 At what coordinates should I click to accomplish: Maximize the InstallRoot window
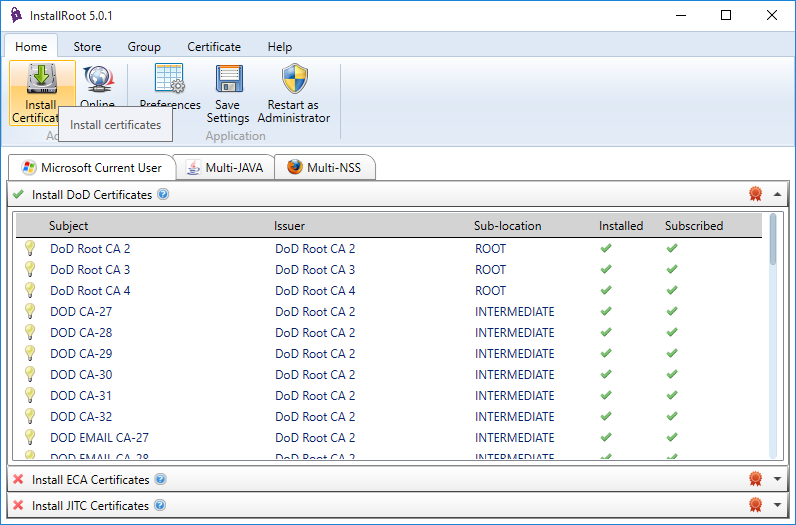click(726, 15)
